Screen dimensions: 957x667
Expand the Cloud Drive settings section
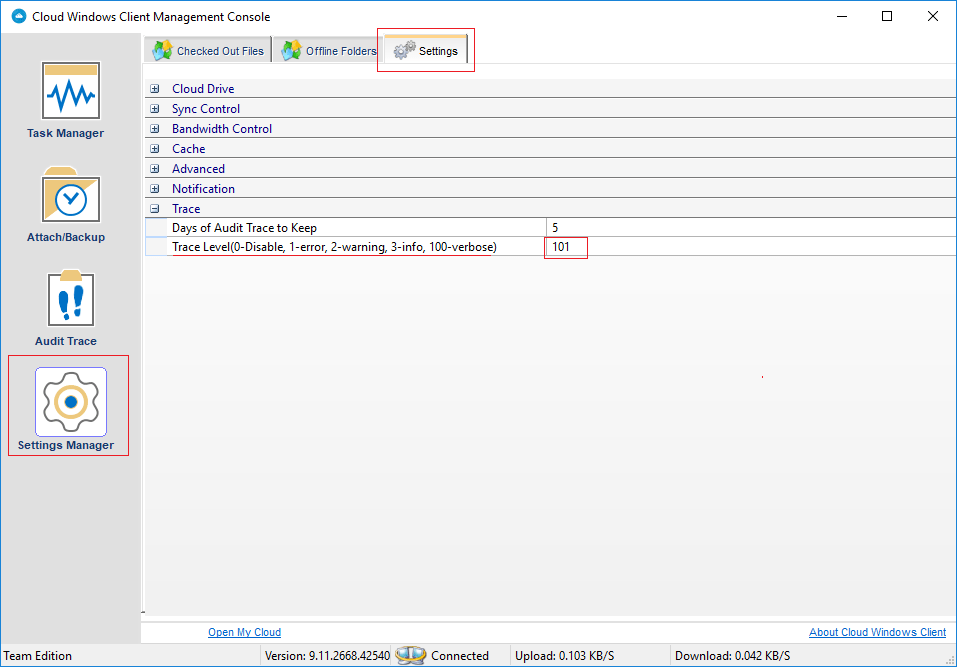click(x=154, y=88)
